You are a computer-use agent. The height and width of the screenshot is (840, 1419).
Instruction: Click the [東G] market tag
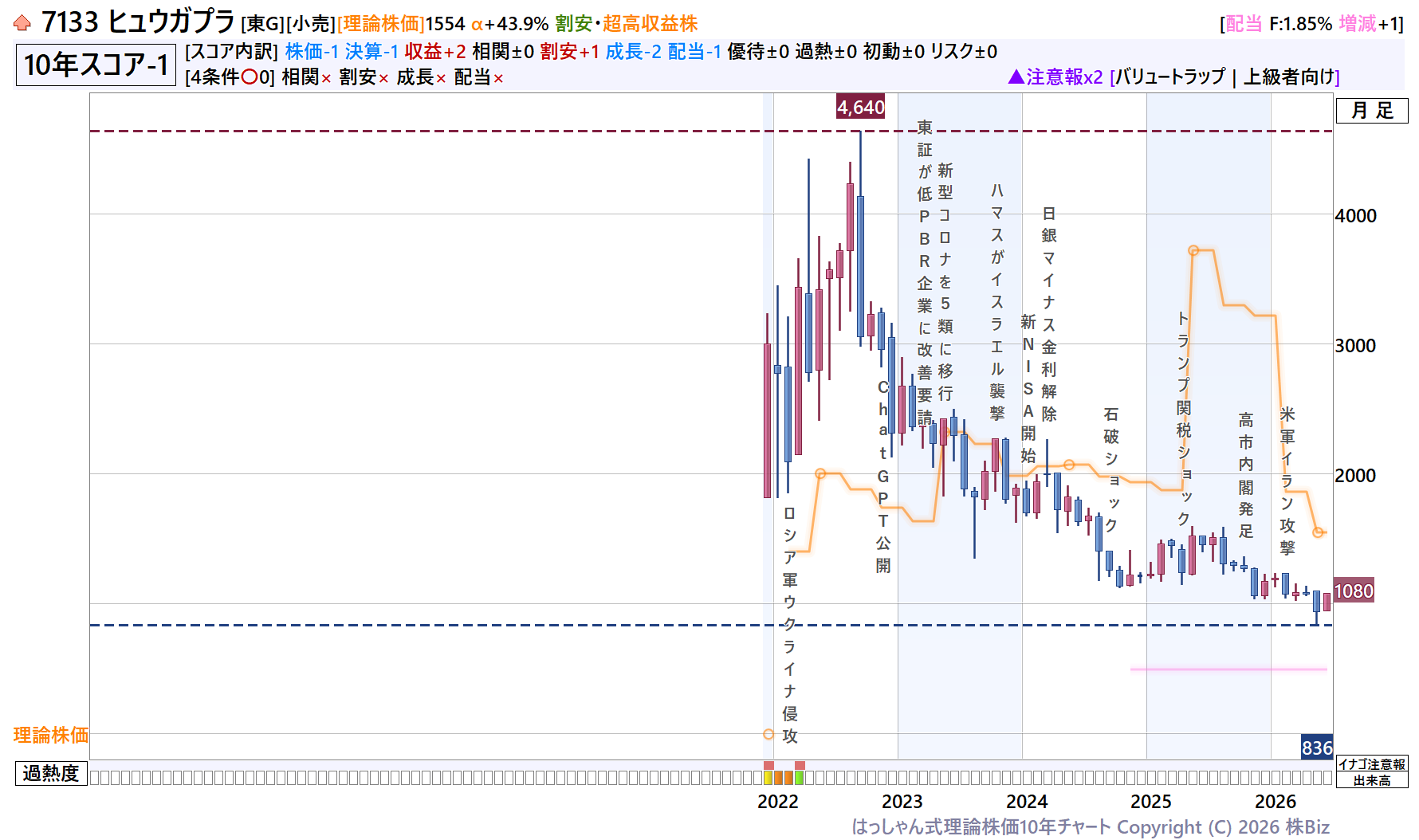pos(263,24)
